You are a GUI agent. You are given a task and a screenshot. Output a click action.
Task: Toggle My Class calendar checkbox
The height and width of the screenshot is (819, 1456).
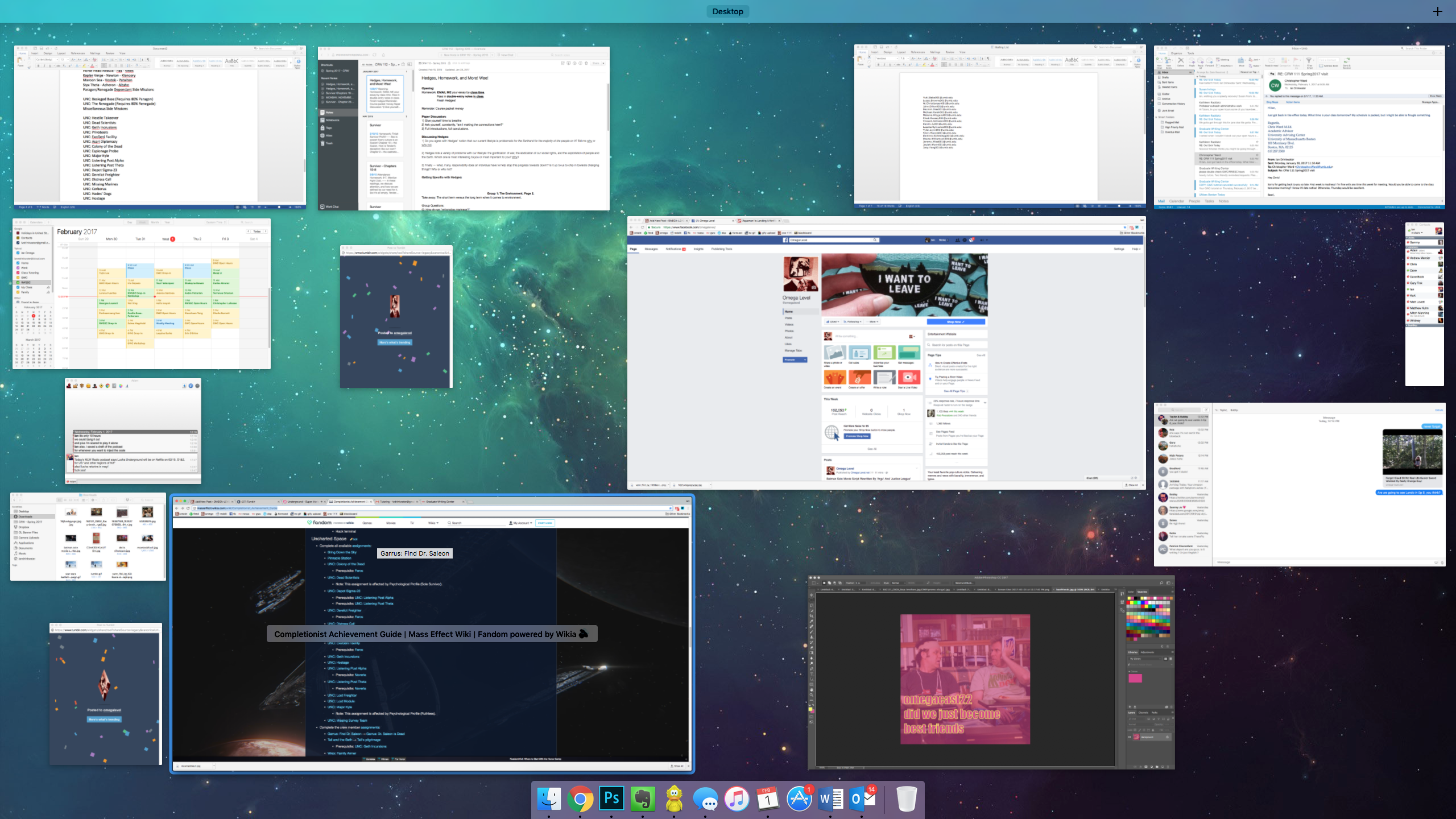point(18,287)
